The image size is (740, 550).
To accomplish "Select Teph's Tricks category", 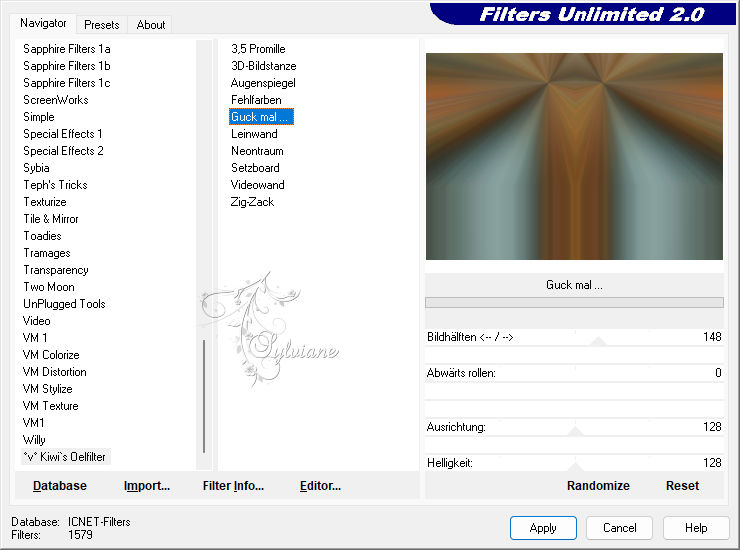I will click(x=55, y=185).
